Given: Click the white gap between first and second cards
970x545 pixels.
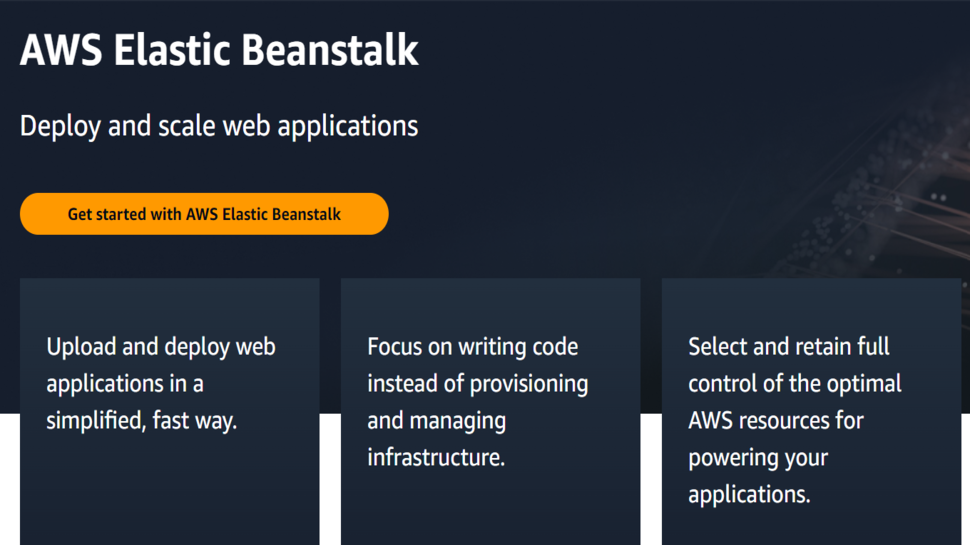Looking at the screenshot, I should (x=330, y=480).
